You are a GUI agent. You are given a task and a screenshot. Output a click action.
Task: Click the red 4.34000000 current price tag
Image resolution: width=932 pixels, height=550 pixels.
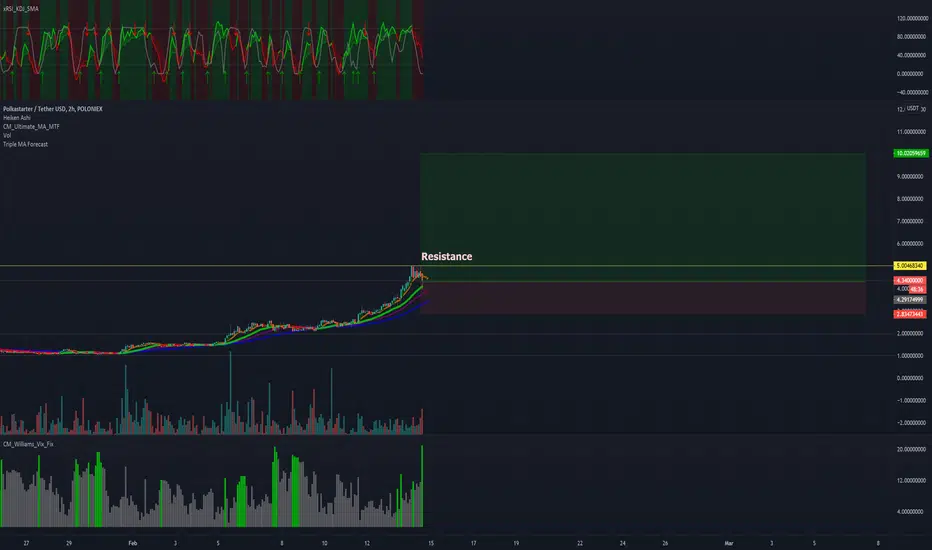tap(910, 281)
